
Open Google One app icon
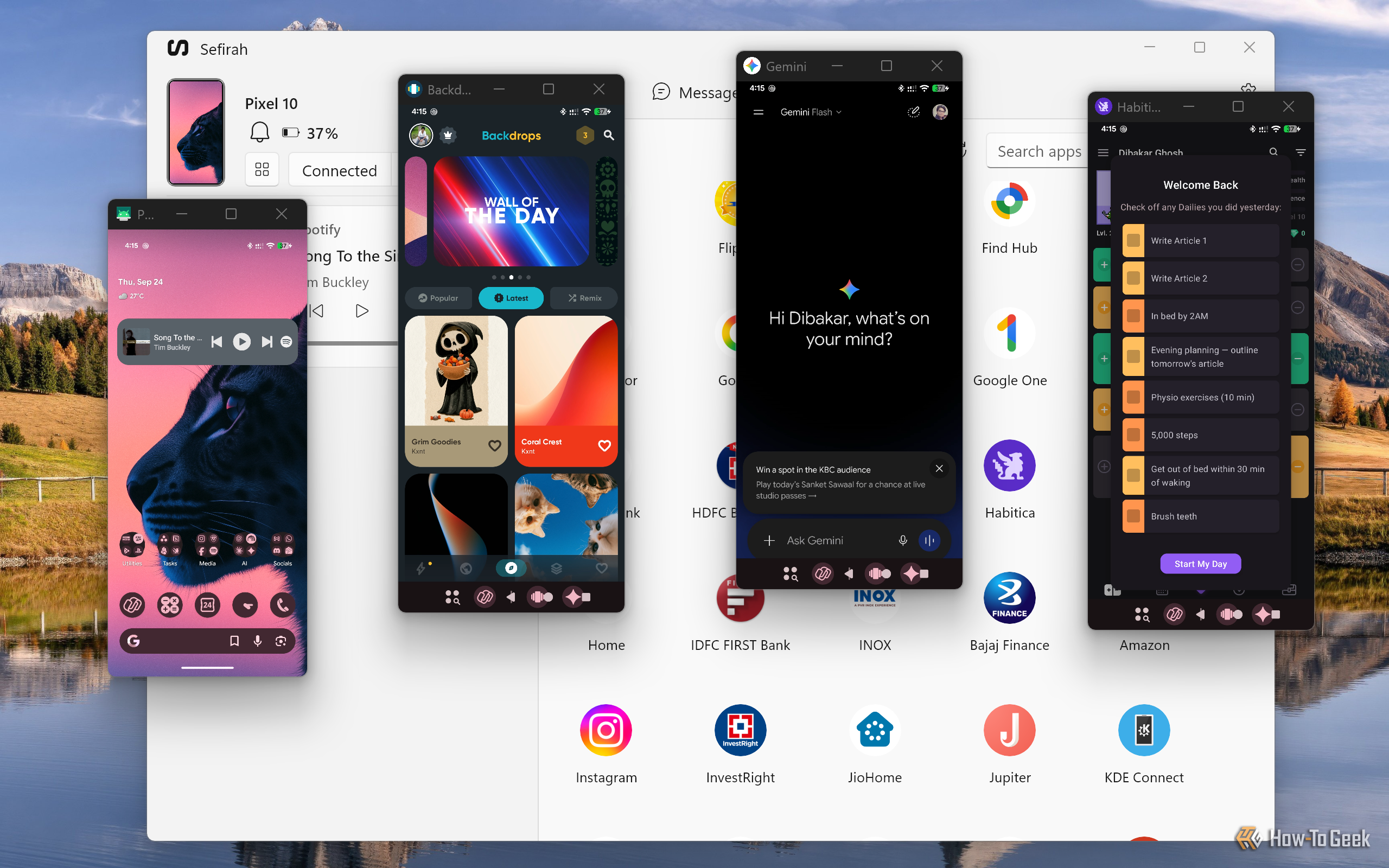1009,333
